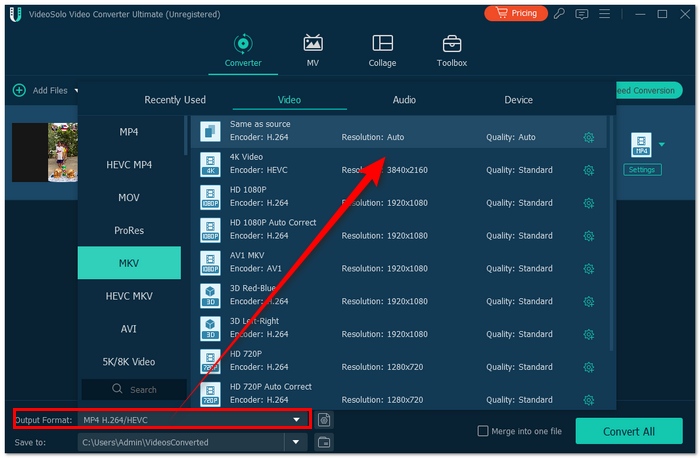Open settings gear for AV1 MKV
The height and width of the screenshot is (458, 700).
coord(589,269)
